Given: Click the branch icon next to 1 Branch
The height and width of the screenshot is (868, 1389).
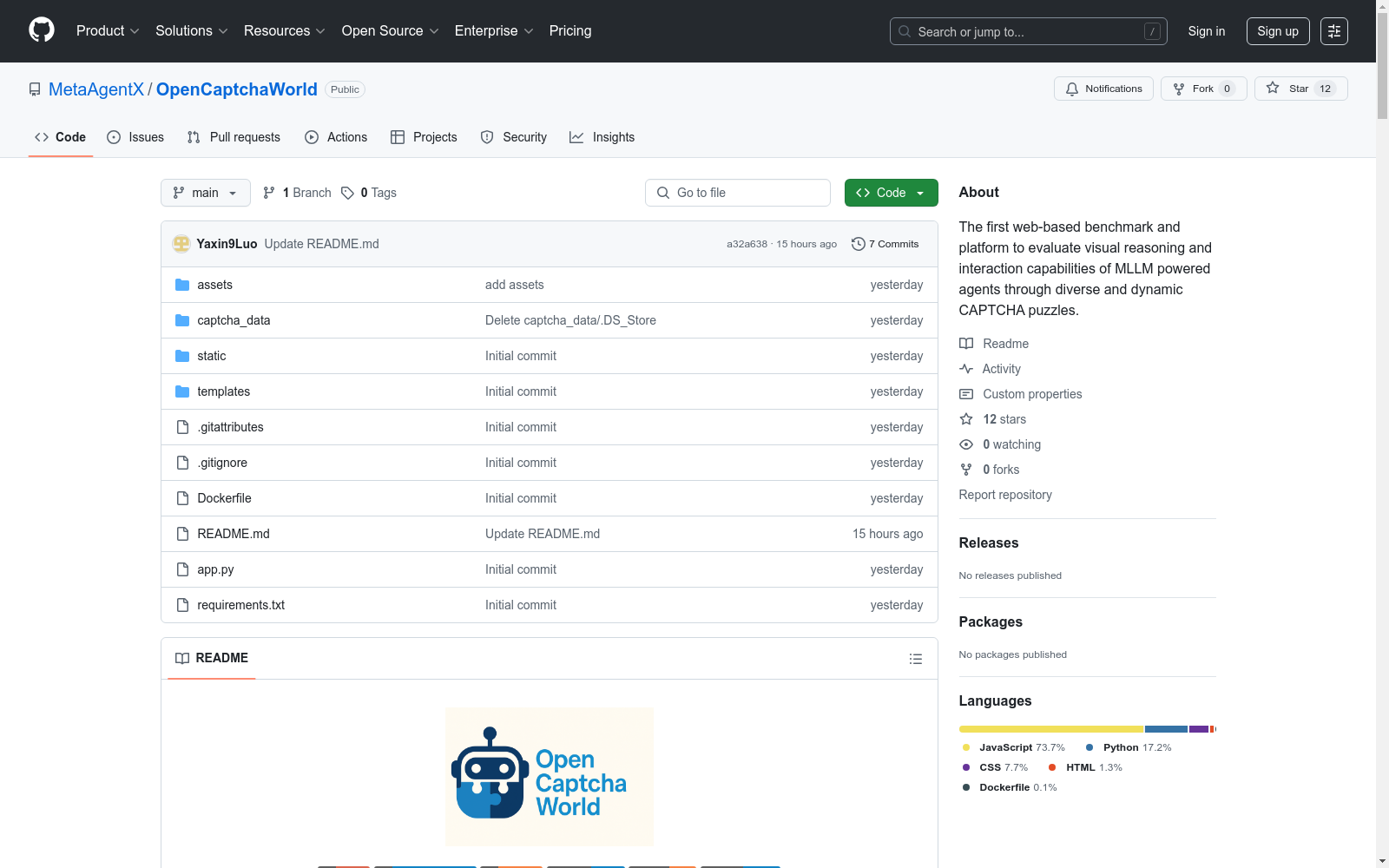Looking at the screenshot, I should pos(269,193).
